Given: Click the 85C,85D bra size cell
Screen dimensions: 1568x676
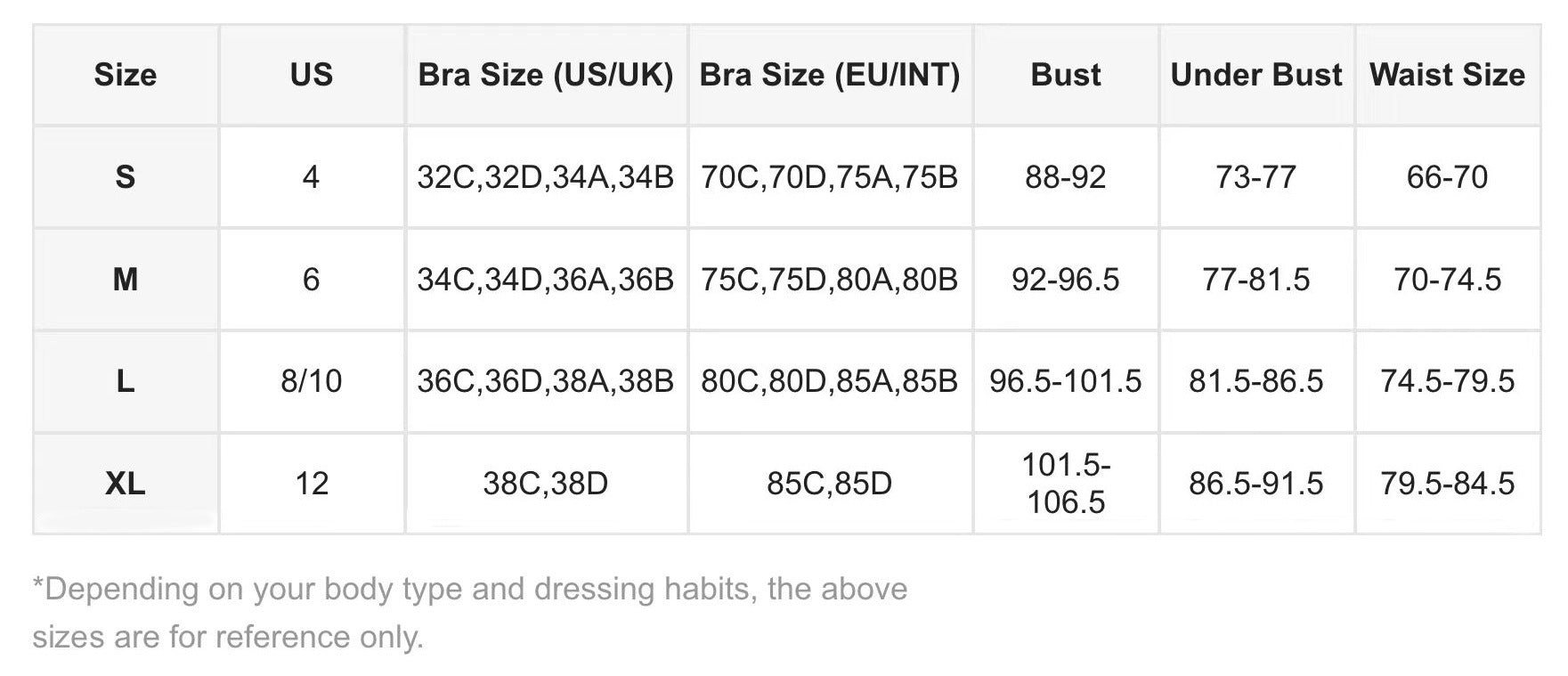Looking at the screenshot, I should coord(830,484).
